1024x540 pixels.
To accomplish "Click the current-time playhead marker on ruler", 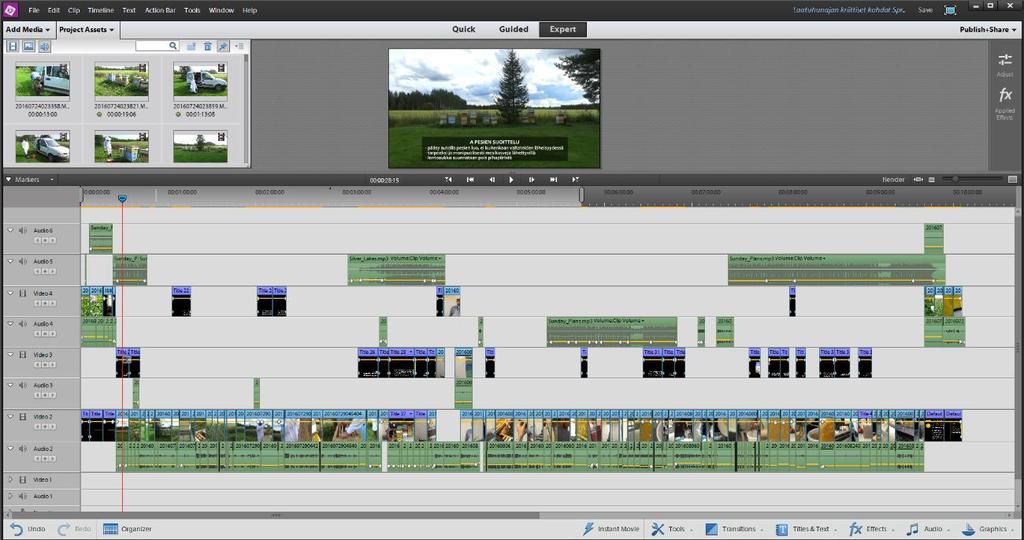I will (x=122, y=198).
